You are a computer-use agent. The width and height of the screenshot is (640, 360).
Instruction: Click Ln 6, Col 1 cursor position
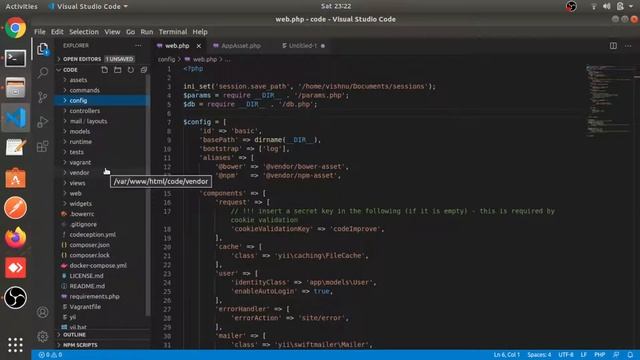[x=507, y=355]
